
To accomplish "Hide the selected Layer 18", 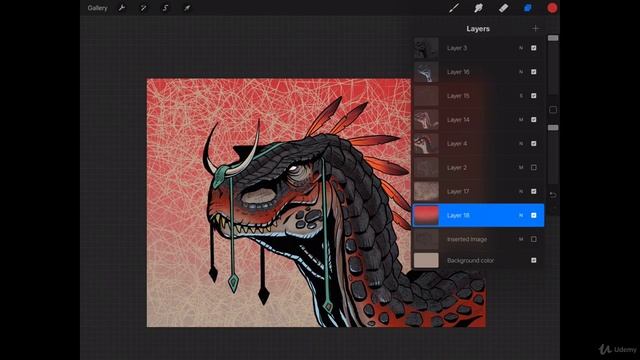I will click(x=533, y=215).
